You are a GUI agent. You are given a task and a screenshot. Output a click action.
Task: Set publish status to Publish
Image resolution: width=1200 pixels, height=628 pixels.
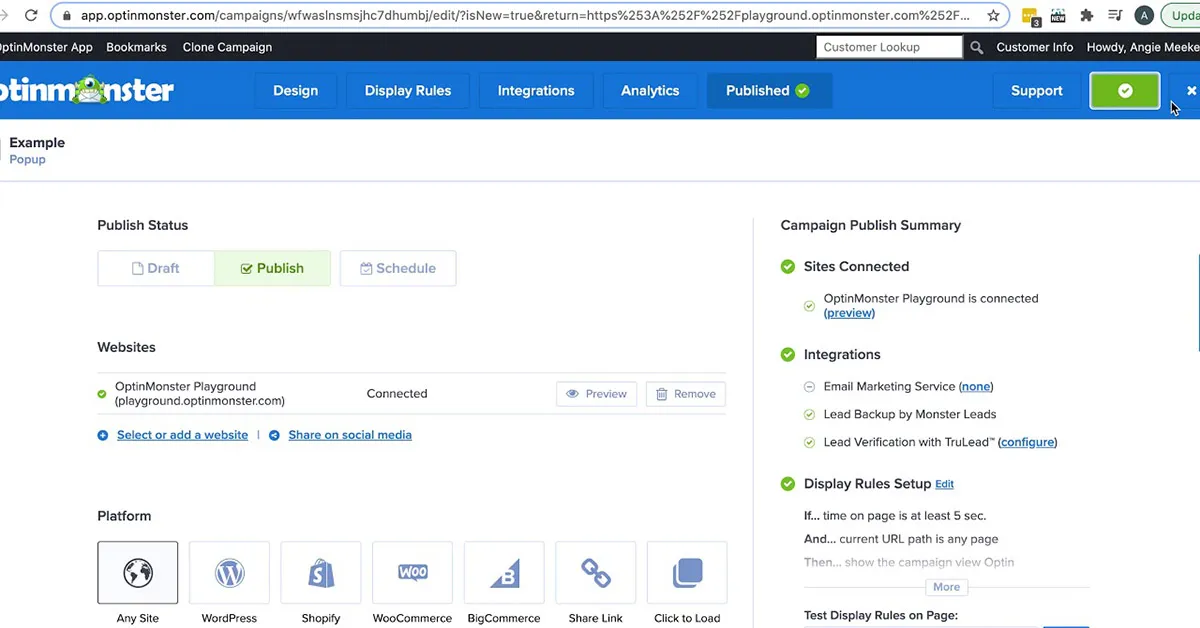(272, 268)
